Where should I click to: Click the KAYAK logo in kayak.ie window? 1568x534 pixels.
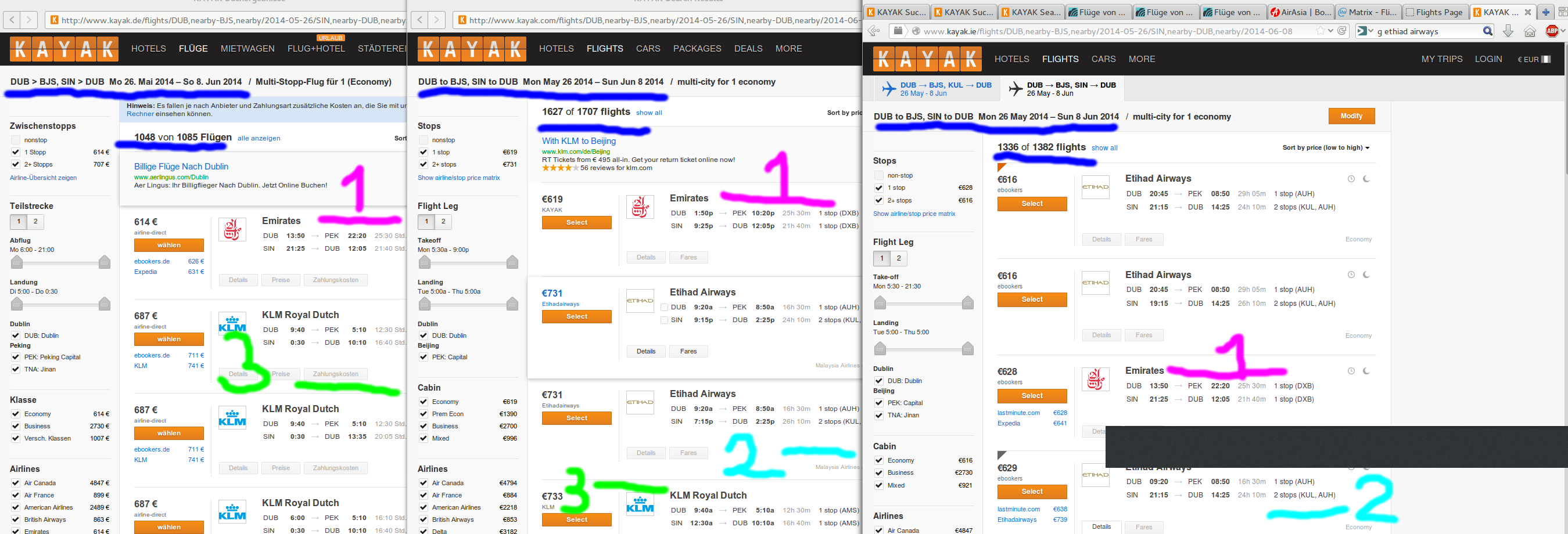coord(927,59)
